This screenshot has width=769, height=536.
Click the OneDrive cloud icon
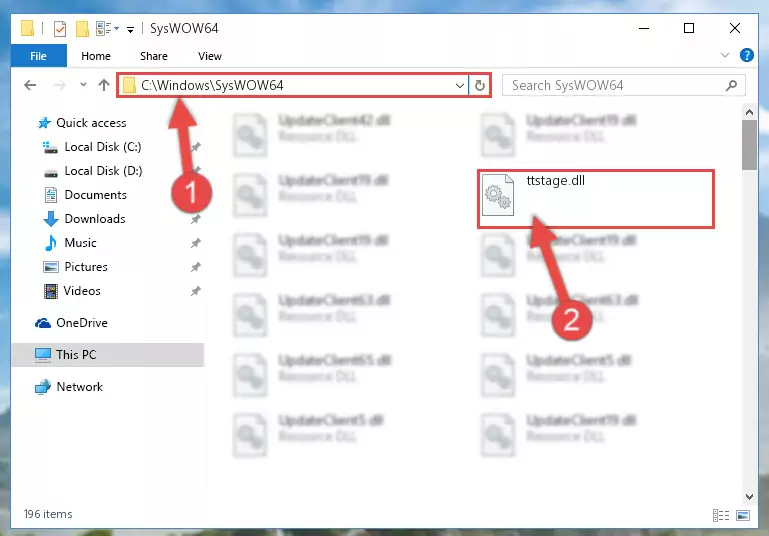[x=43, y=323]
